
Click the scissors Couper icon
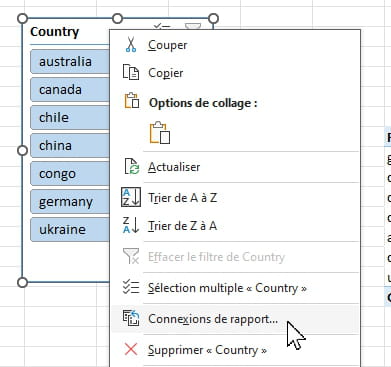(x=131, y=44)
